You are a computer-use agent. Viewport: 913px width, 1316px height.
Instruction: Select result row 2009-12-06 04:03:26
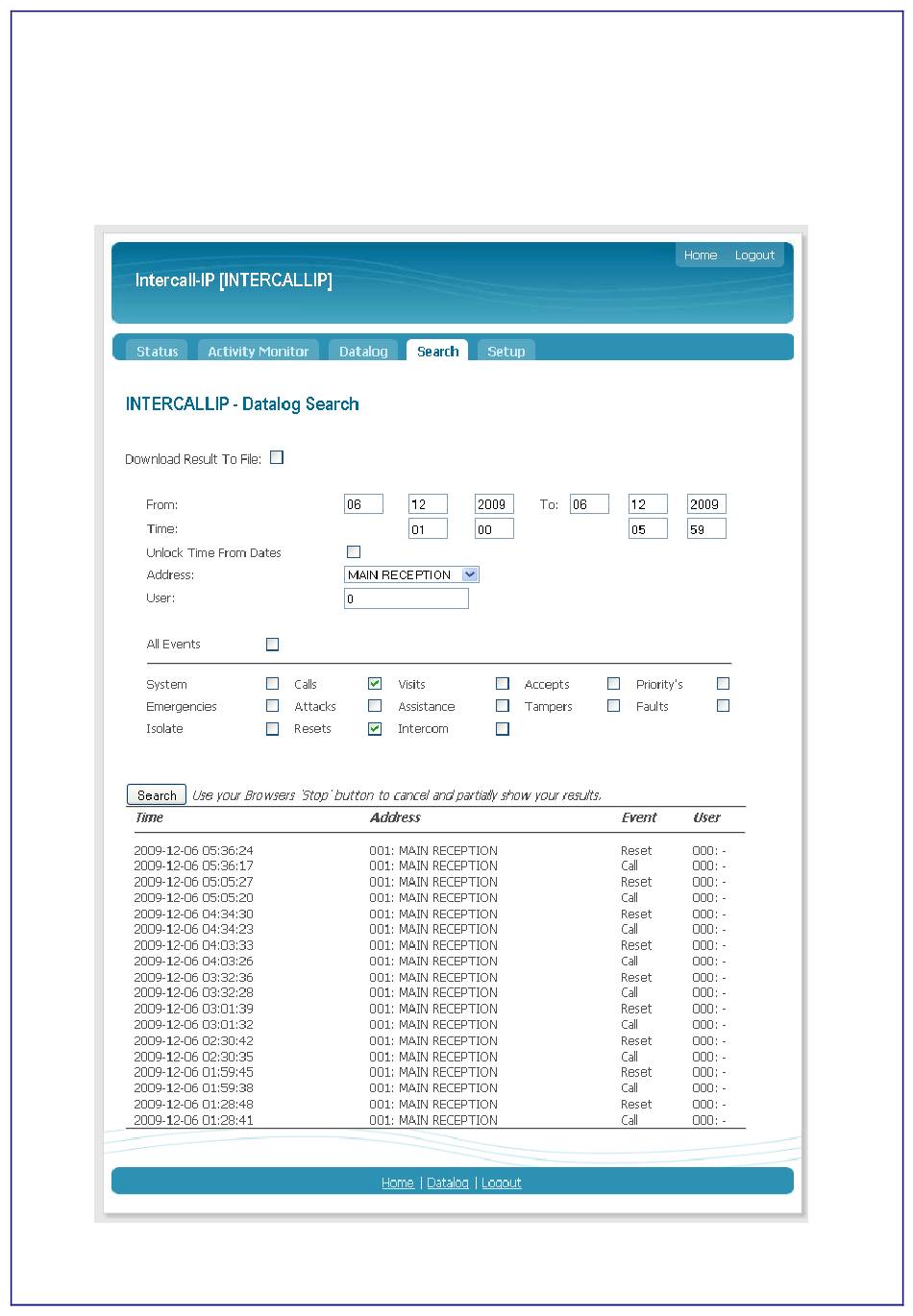(x=436, y=962)
